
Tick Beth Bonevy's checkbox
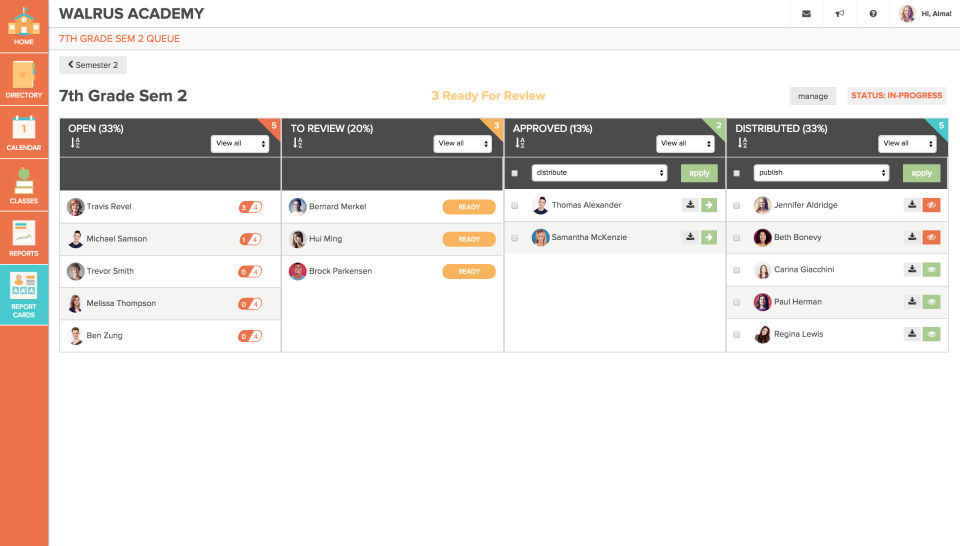pos(737,237)
